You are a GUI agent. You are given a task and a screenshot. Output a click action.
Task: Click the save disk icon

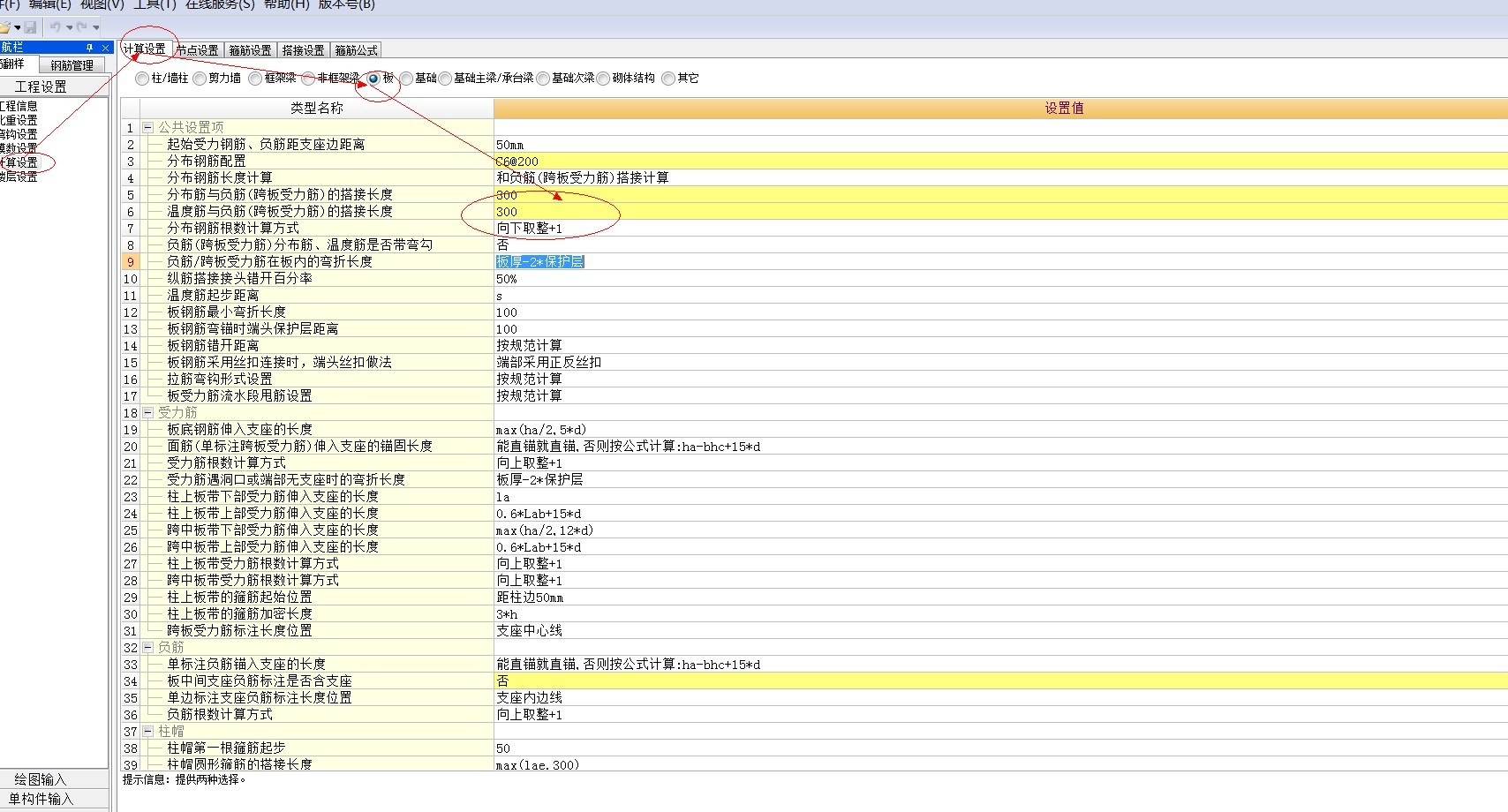click(x=30, y=27)
